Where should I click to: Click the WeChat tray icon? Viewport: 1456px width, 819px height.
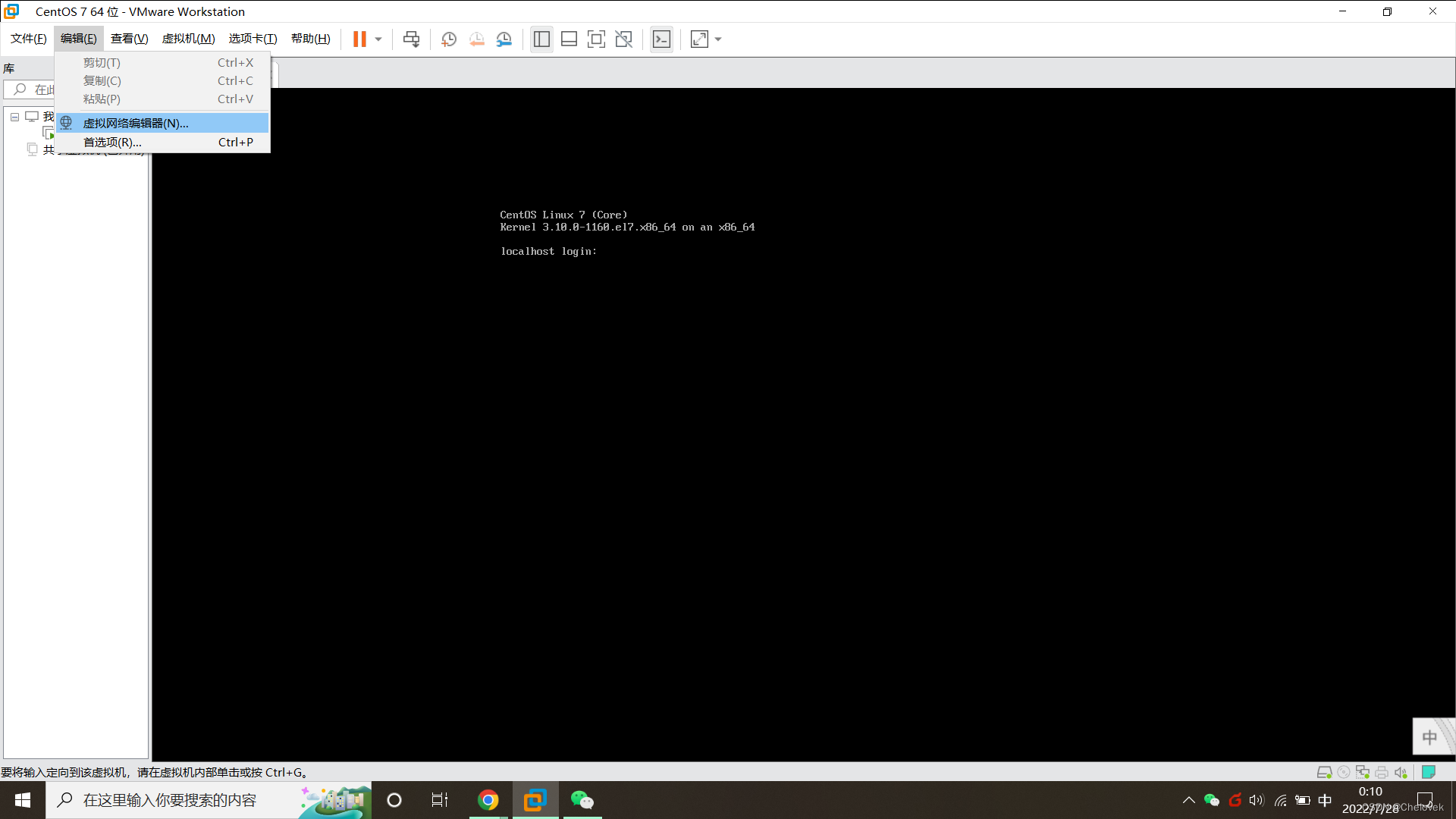(1212, 800)
